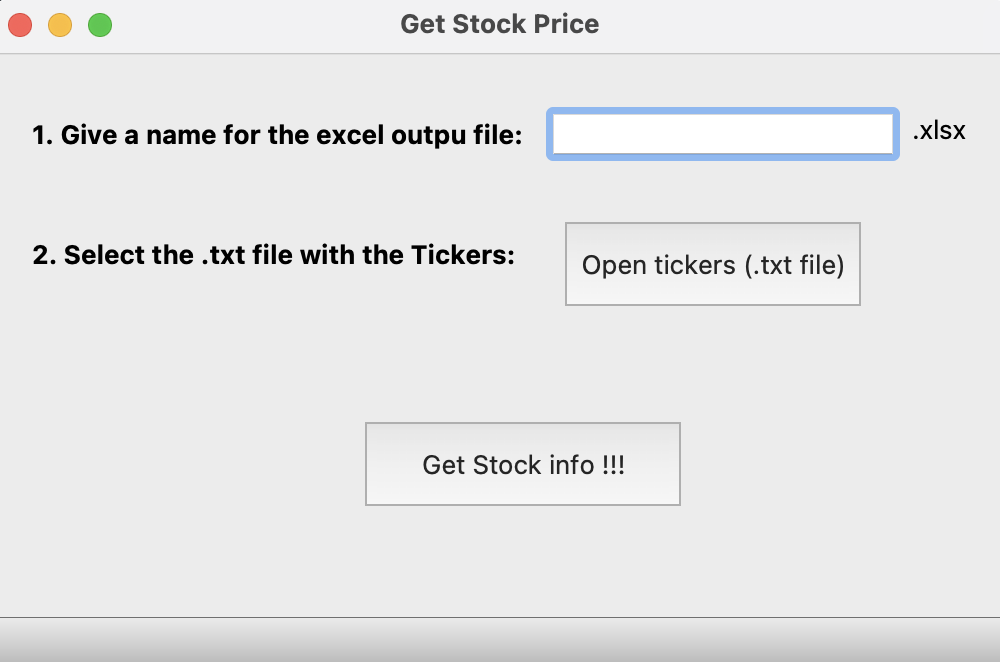Click near the .xlsx suffix beside the input
This screenshot has height=662, width=1000.
click(x=939, y=130)
